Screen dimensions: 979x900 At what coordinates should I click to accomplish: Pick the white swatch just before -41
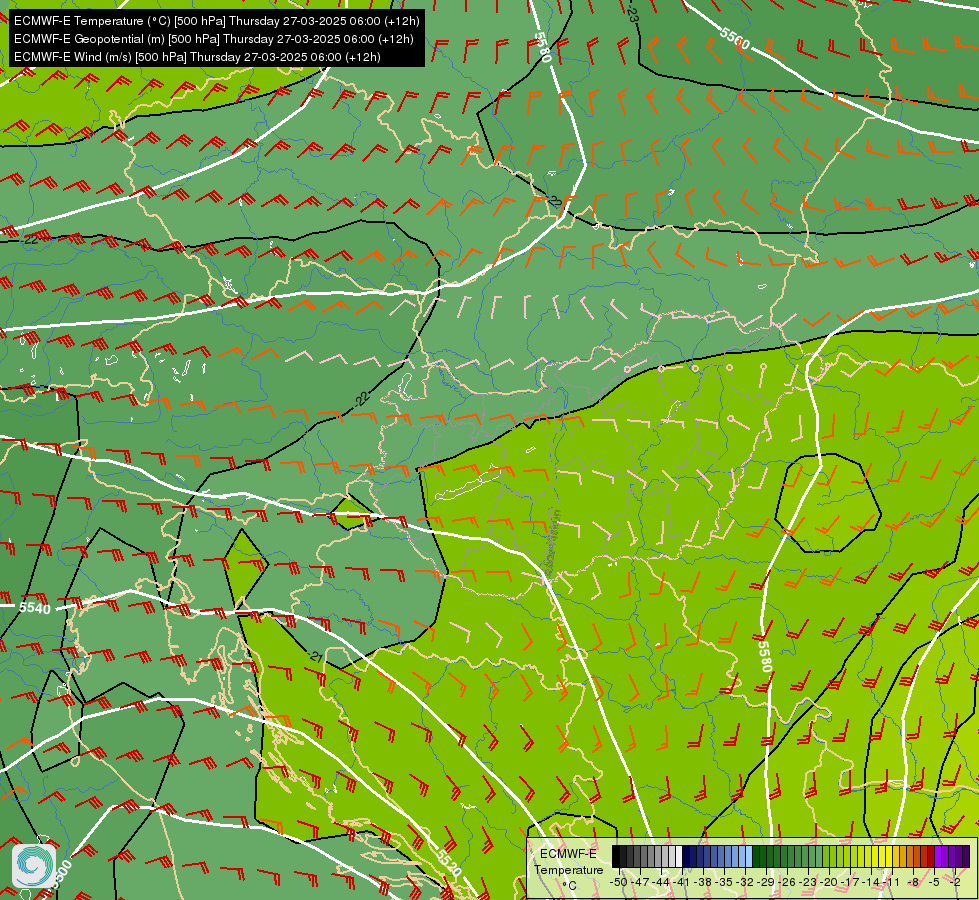pyautogui.click(x=679, y=856)
